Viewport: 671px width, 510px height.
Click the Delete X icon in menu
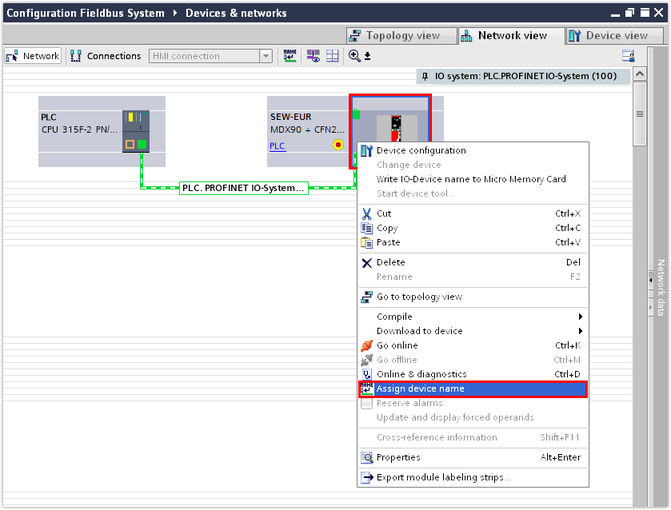pos(367,262)
